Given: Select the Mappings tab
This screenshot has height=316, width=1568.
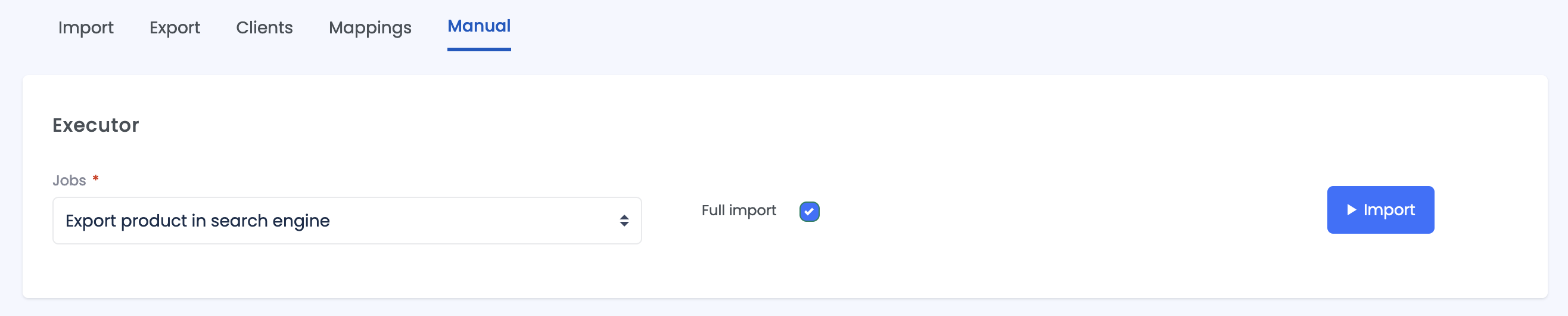Looking at the screenshot, I should pyautogui.click(x=370, y=27).
